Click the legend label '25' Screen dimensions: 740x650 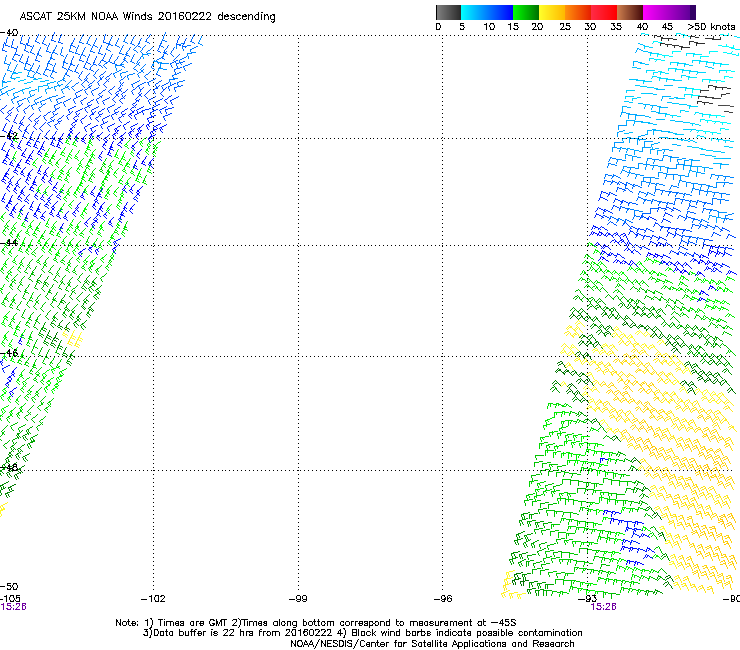(565, 27)
